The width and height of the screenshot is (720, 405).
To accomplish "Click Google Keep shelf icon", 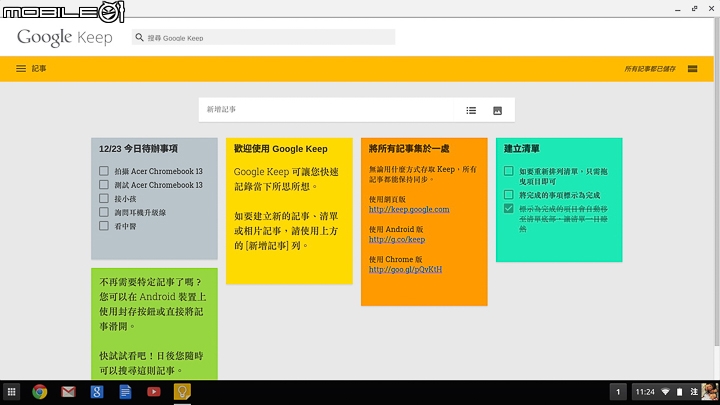I will 182,392.
